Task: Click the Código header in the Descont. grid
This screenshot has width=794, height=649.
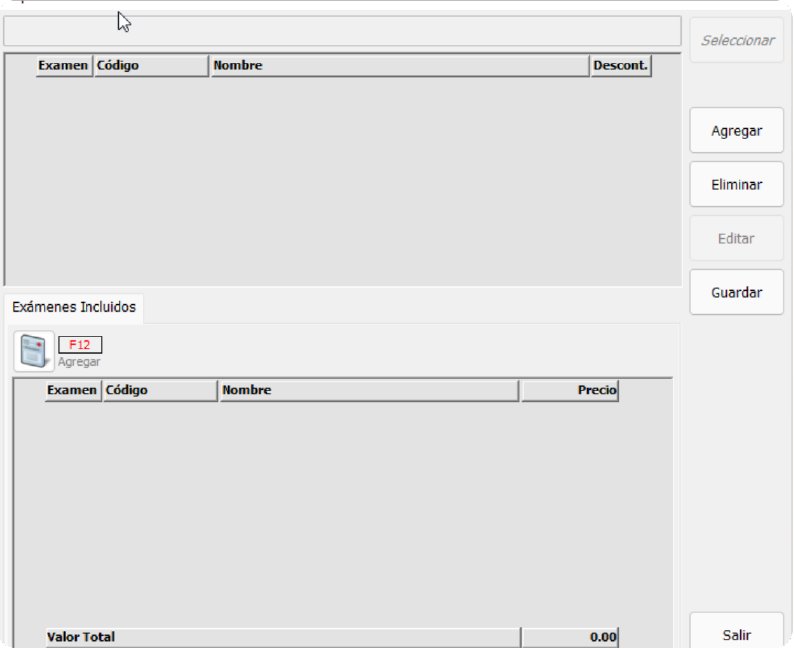Action: (x=151, y=66)
